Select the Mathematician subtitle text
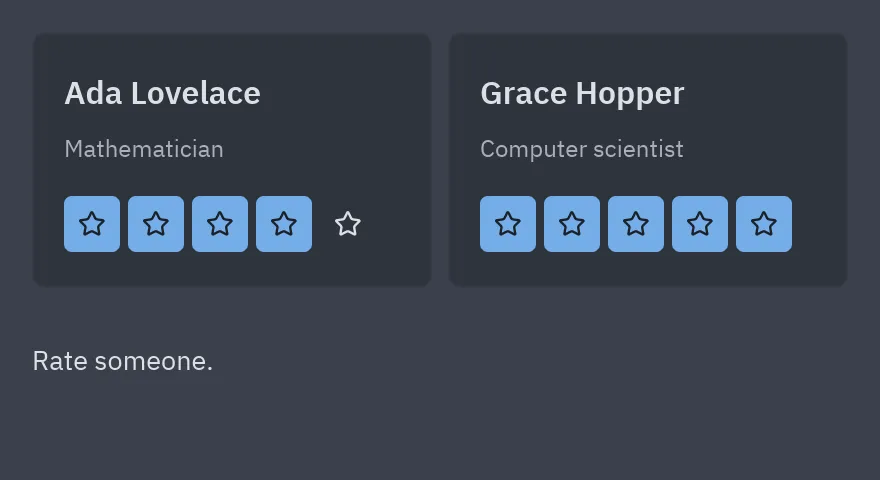 pyautogui.click(x=144, y=149)
